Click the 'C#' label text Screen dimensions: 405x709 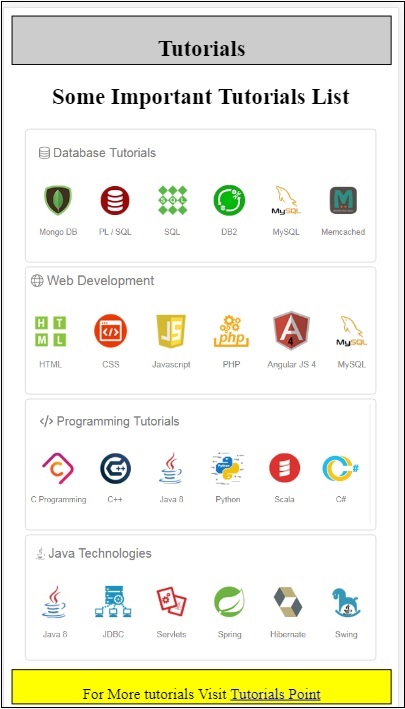[x=341, y=500]
